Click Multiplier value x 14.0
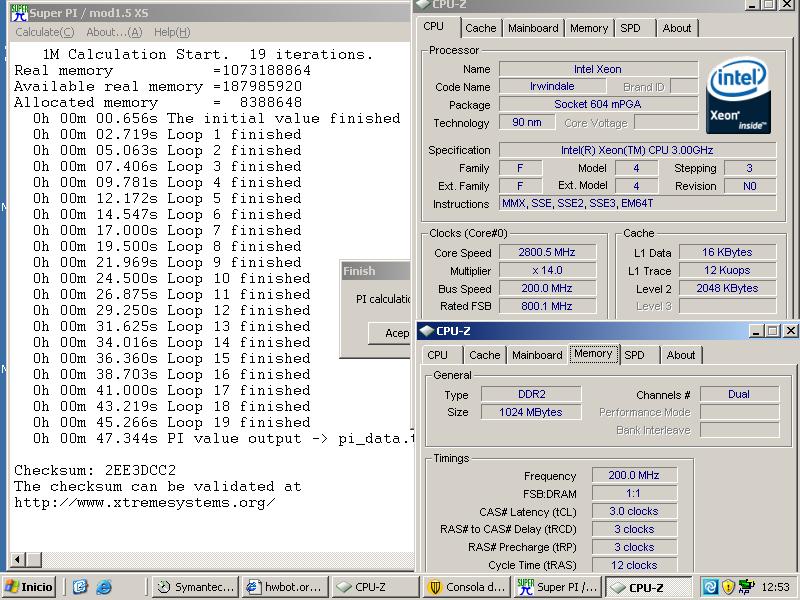Screen dimensions: 800x600 click(x=547, y=270)
